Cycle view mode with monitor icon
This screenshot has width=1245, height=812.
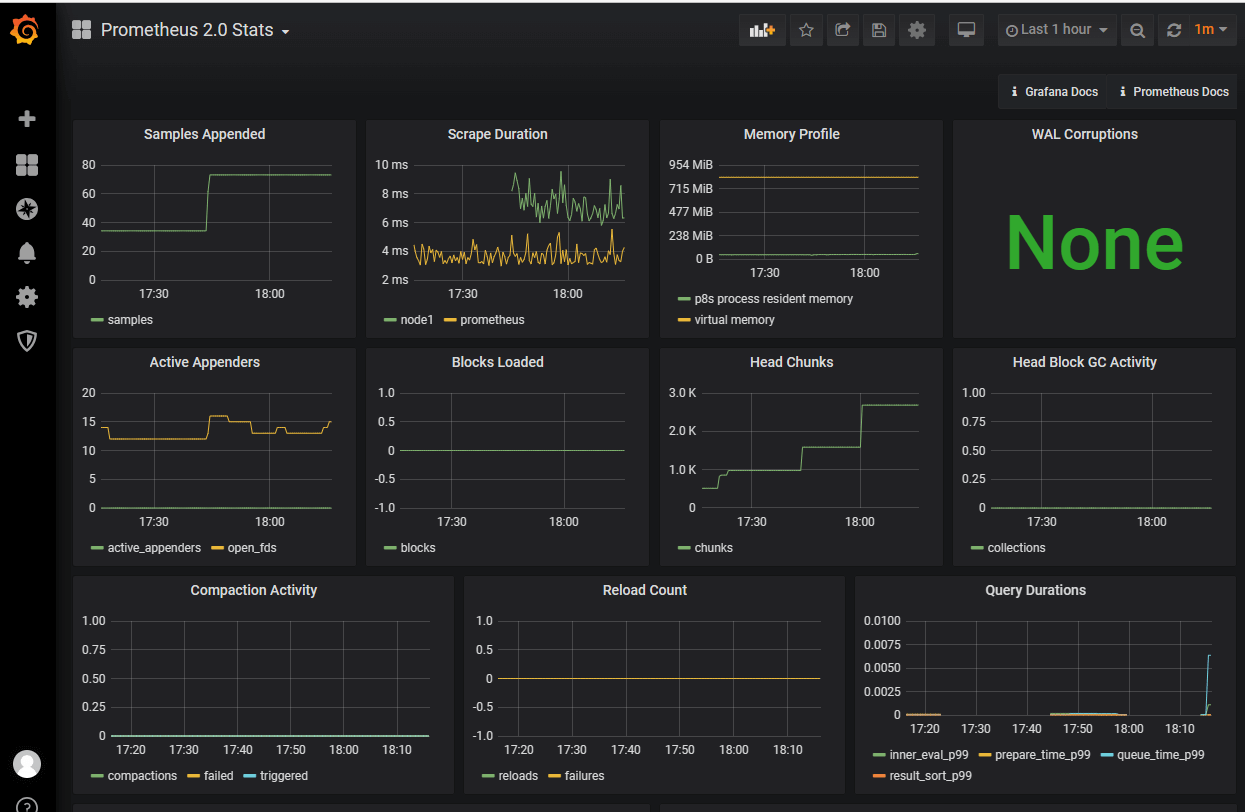[966, 30]
